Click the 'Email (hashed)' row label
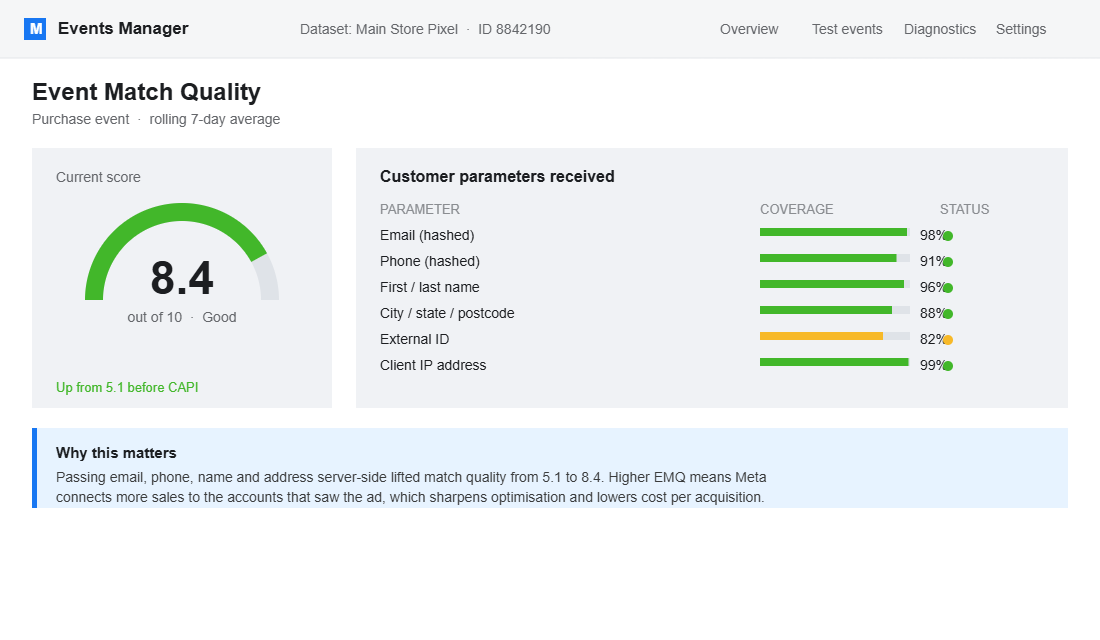The width and height of the screenshot is (1100, 640). [x=427, y=235]
